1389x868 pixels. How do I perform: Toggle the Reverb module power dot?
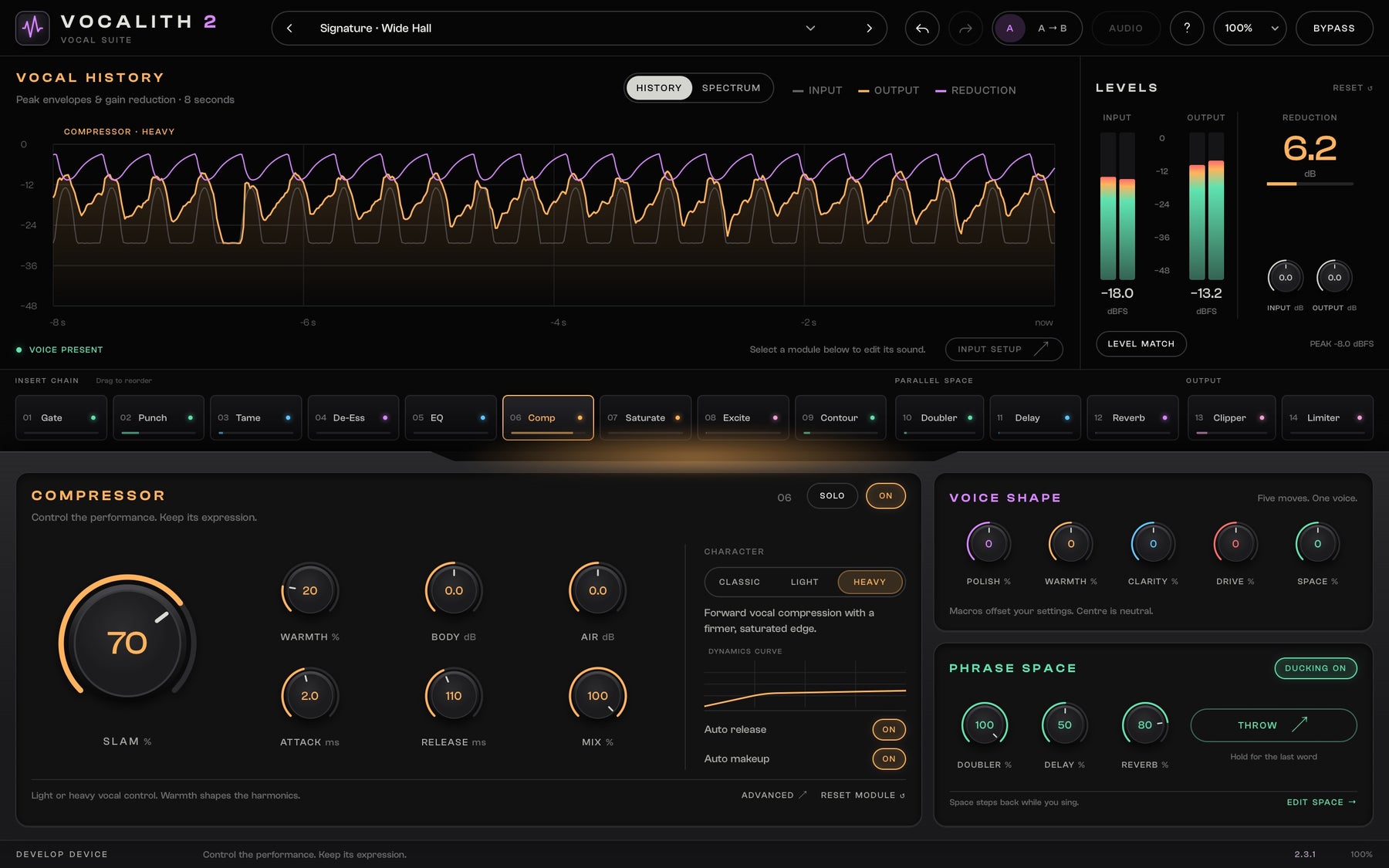pyautogui.click(x=1164, y=417)
